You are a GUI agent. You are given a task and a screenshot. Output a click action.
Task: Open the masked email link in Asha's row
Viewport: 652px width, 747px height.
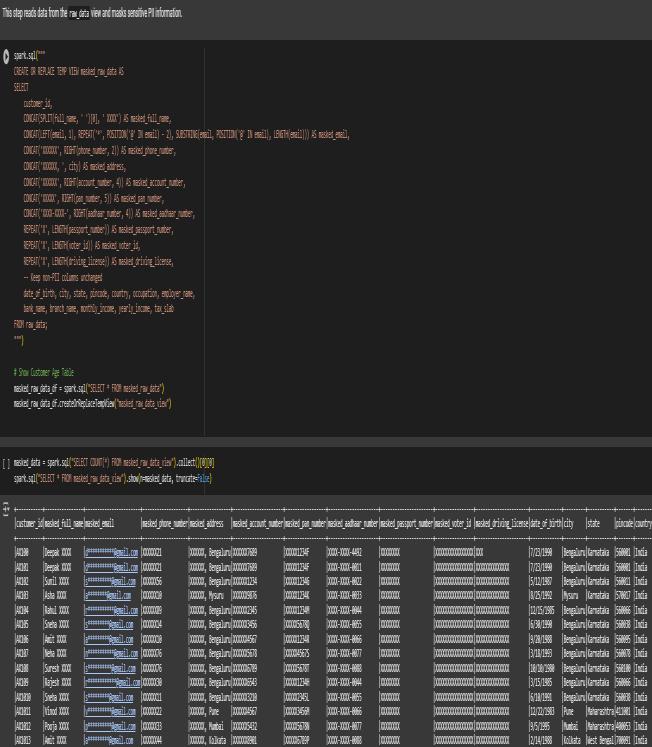[108, 596]
